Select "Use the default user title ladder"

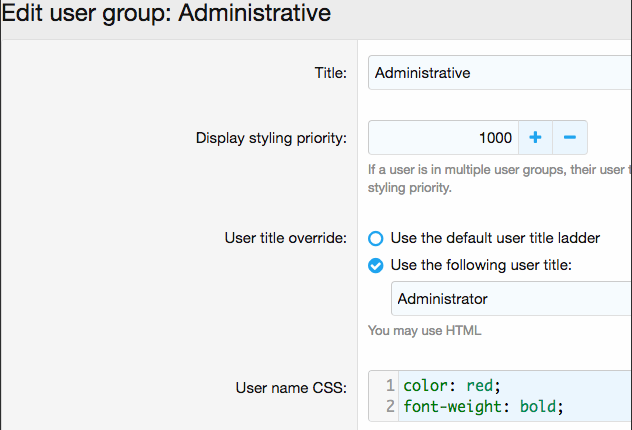pos(376,238)
